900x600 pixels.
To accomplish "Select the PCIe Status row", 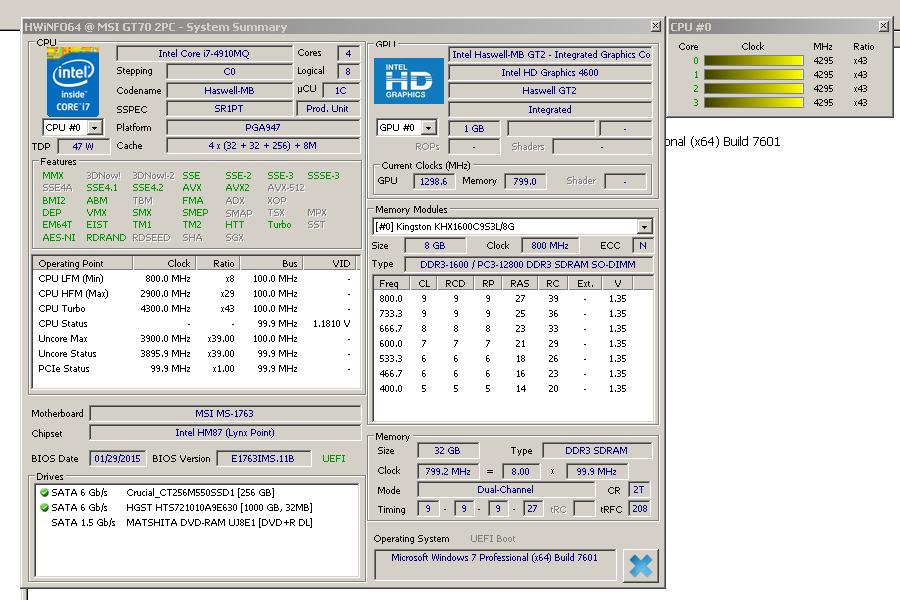I will pos(195,369).
